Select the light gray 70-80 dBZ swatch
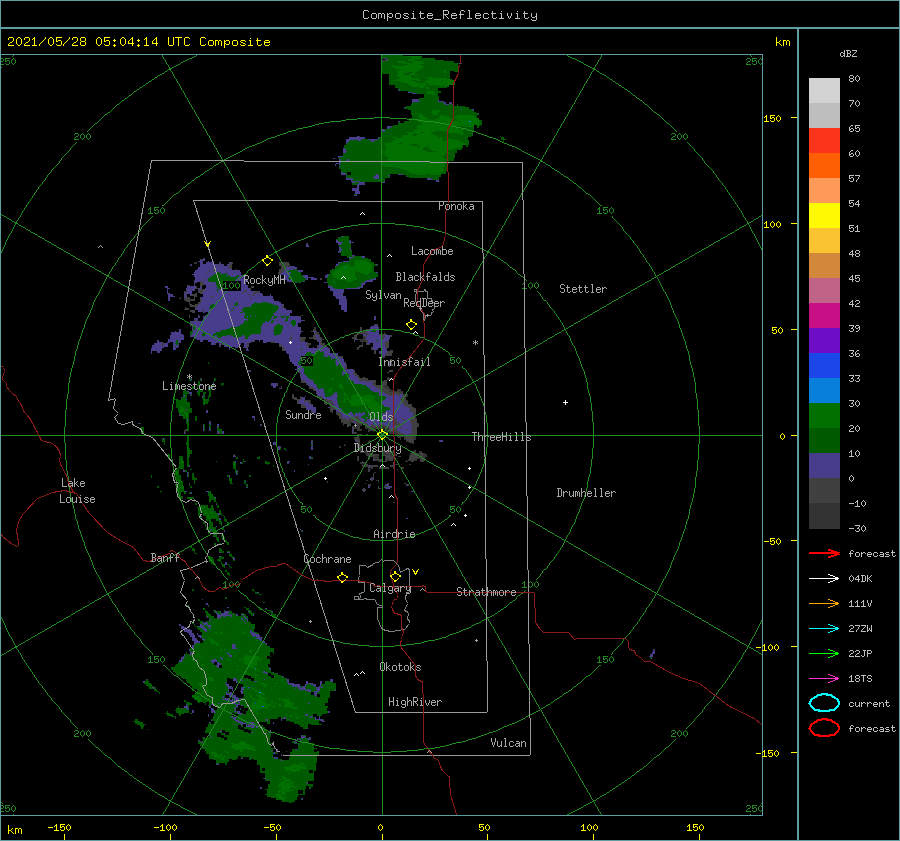 click(824, 91)
